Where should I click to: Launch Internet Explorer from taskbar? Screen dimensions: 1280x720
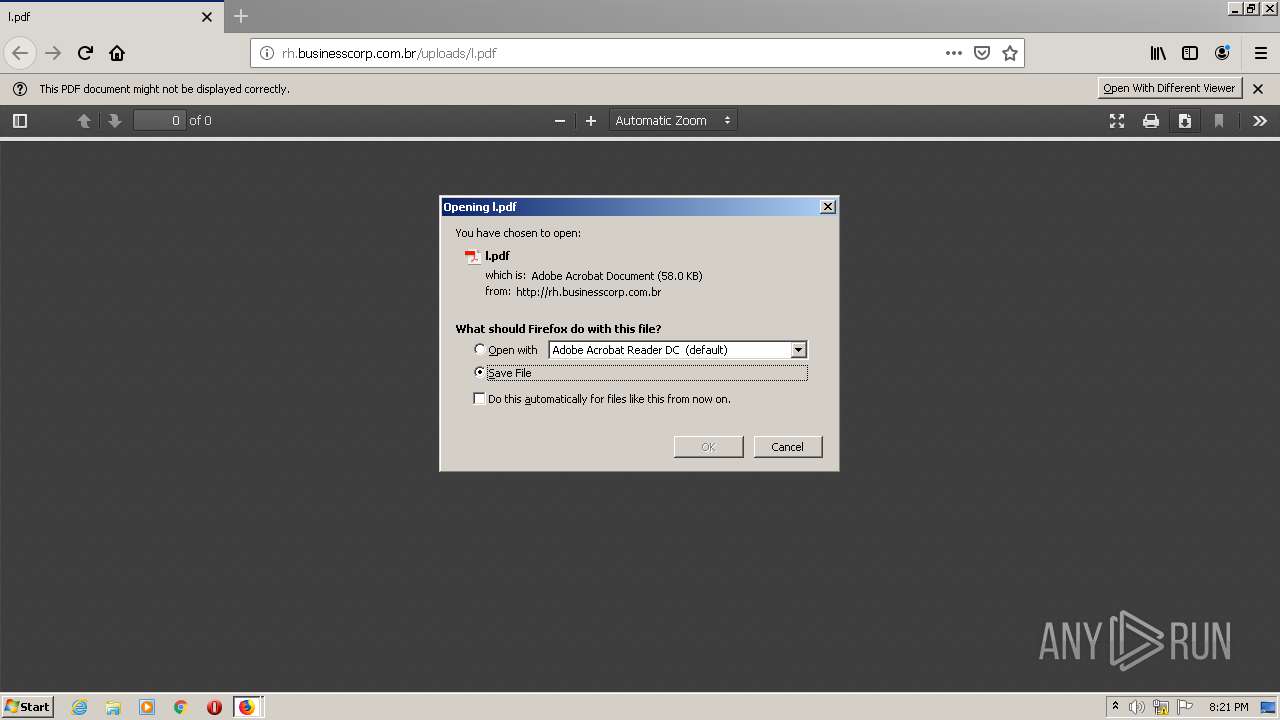pos(80,707)
